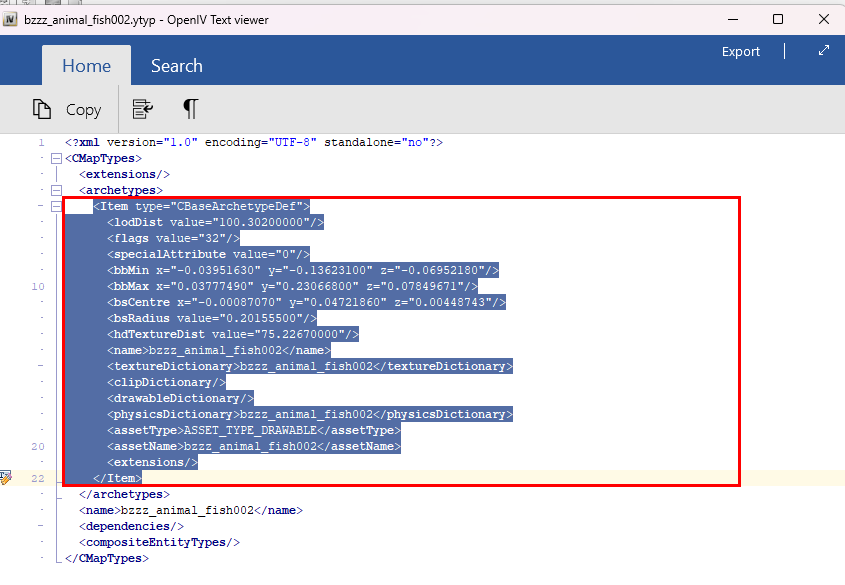The width and height of the screenshot is (845, 585).
Task: Toggle the paragraph marks (¶) display
Action: [190, 110]
